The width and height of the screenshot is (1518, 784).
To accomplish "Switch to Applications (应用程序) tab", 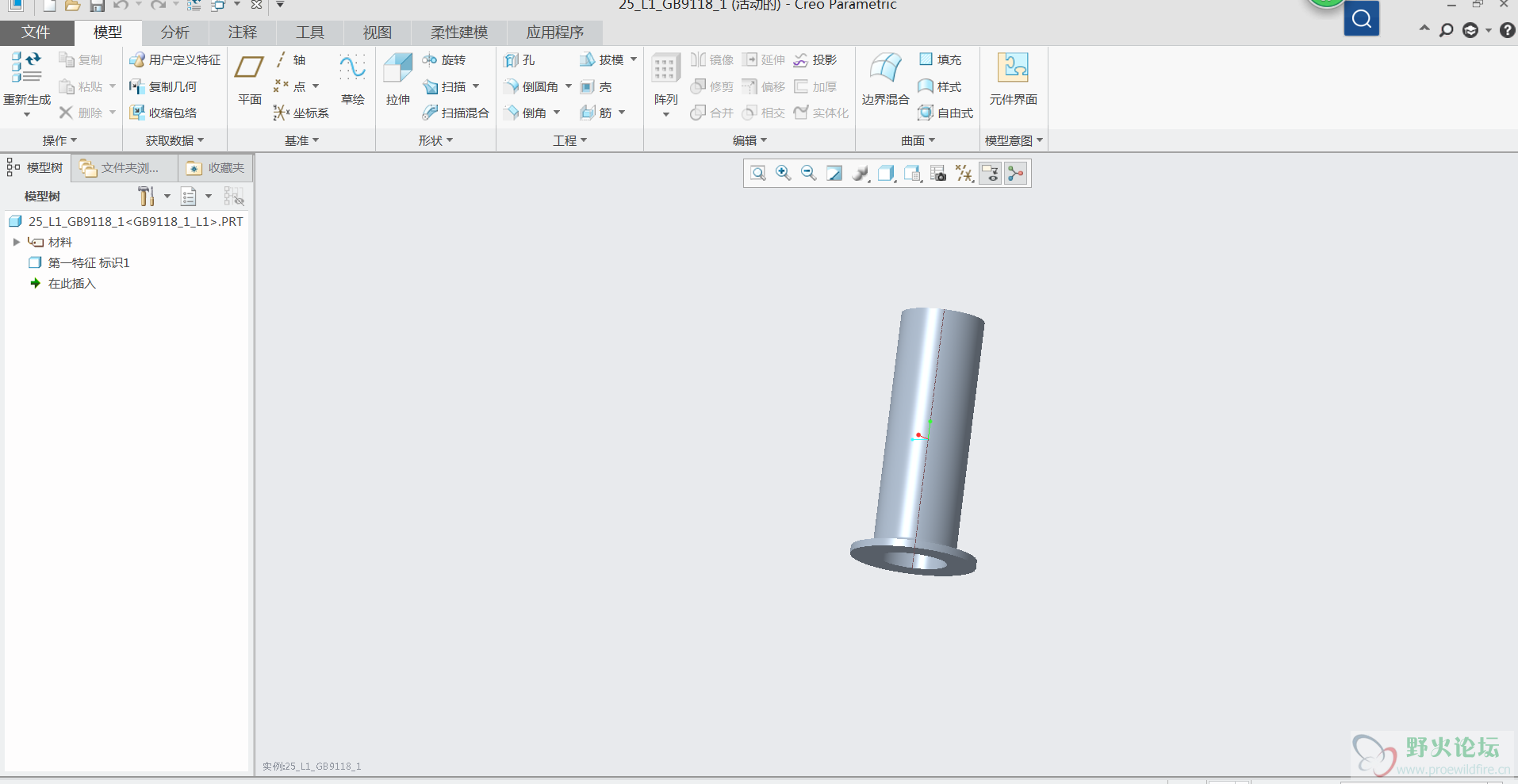I will pyautogui.click(x=554, y=33).
